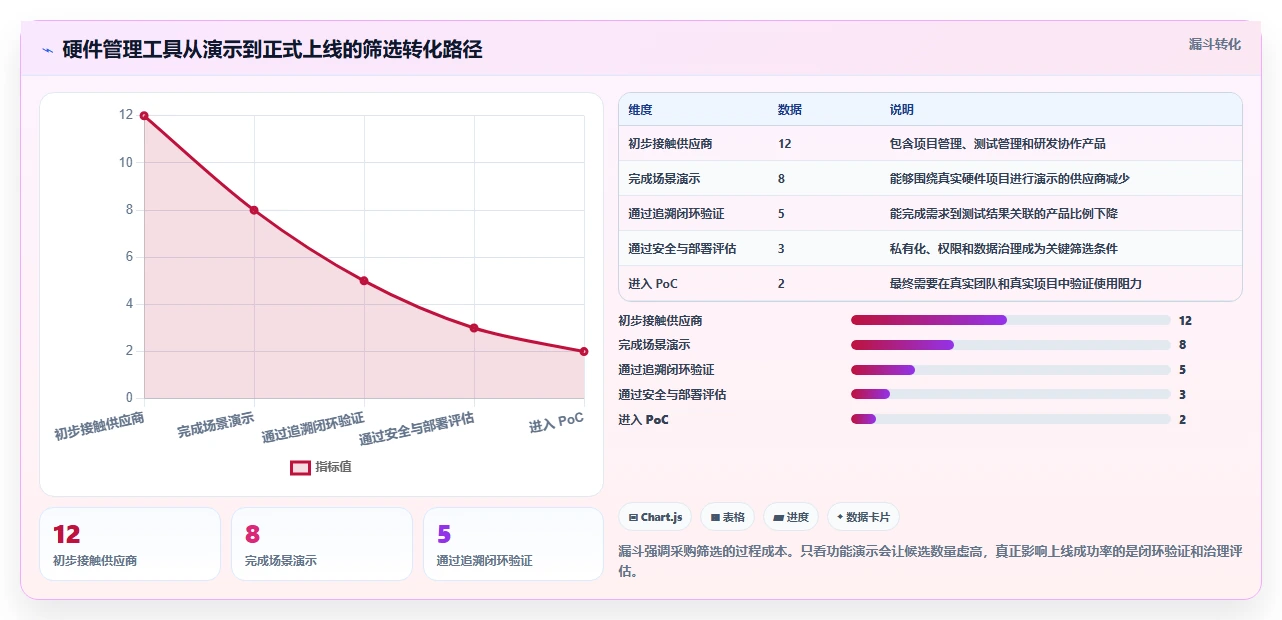Click the 进度 tag

tap(790, 517)
